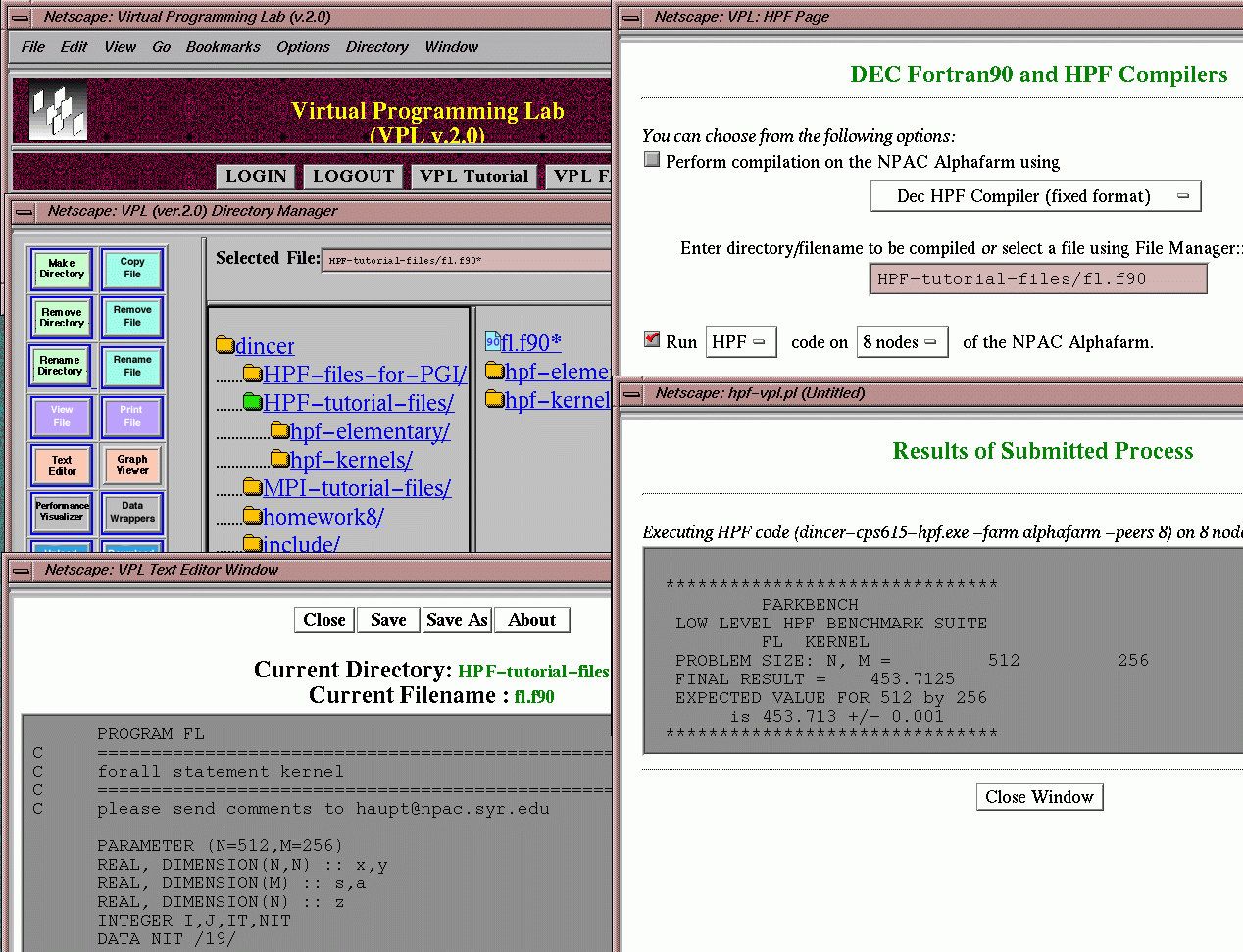Open window menu of Virtual Programming Lab window
1243x952 pixels.
(x=20, y=17)
